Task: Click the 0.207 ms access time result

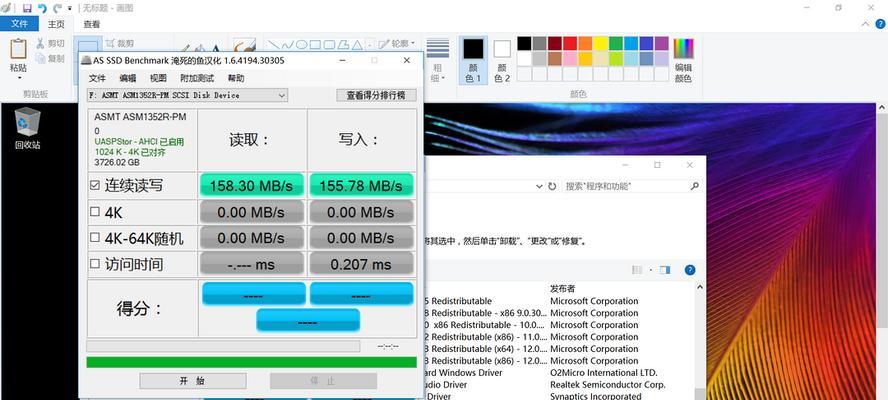Action: (x=361, y=264)
